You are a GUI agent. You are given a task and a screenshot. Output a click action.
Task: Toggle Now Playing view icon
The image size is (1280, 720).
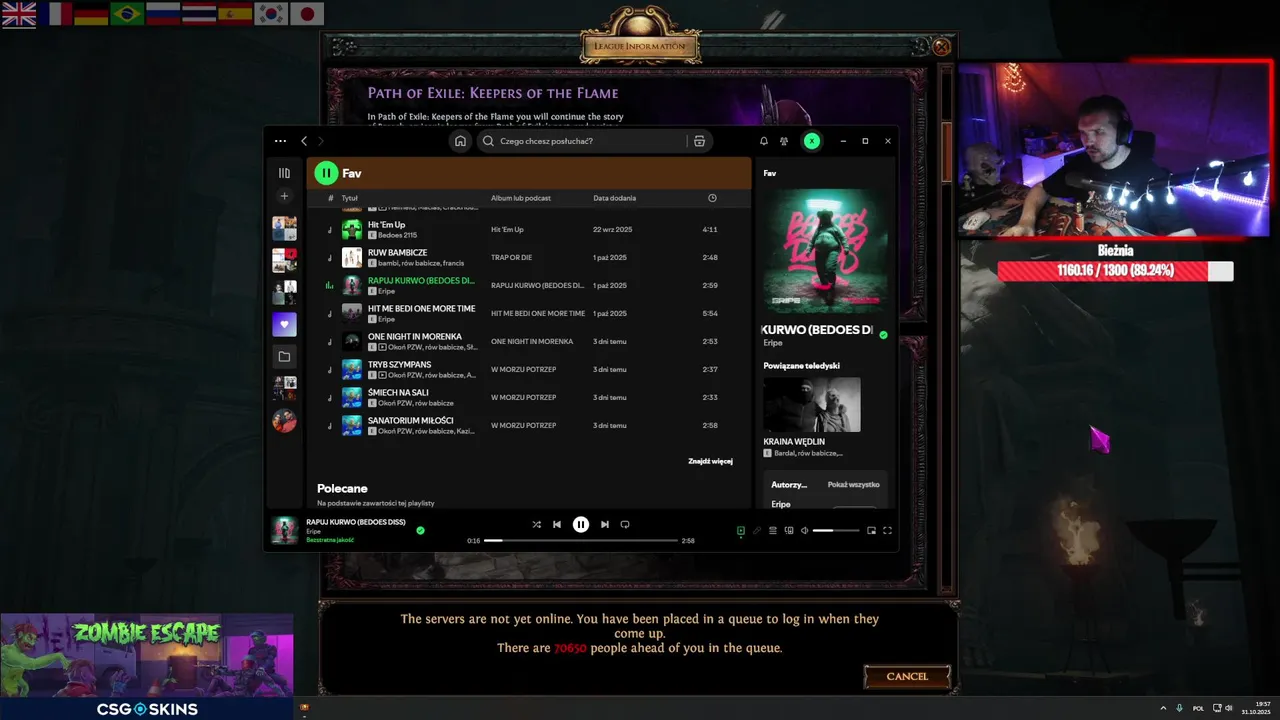click(741, 531)
